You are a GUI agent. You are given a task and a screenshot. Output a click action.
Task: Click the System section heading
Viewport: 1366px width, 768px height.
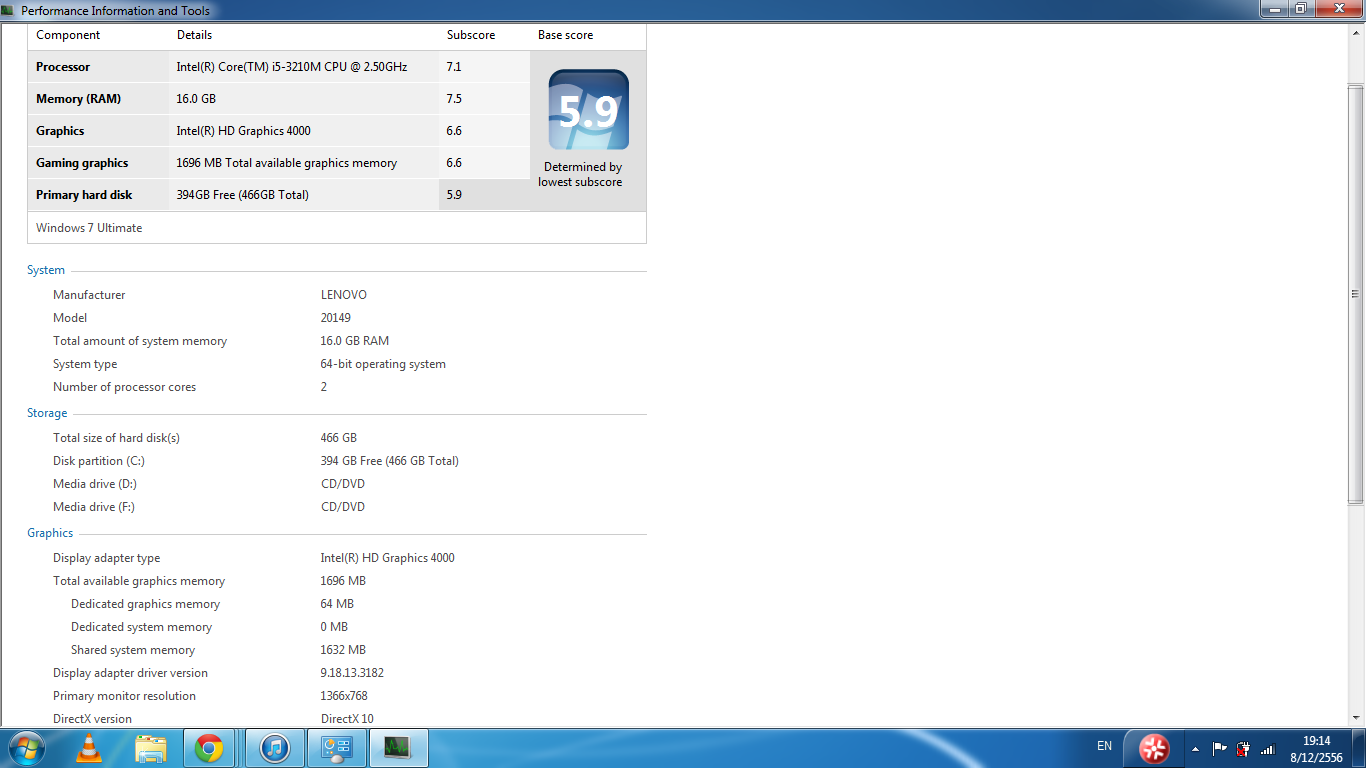point(46,270)
